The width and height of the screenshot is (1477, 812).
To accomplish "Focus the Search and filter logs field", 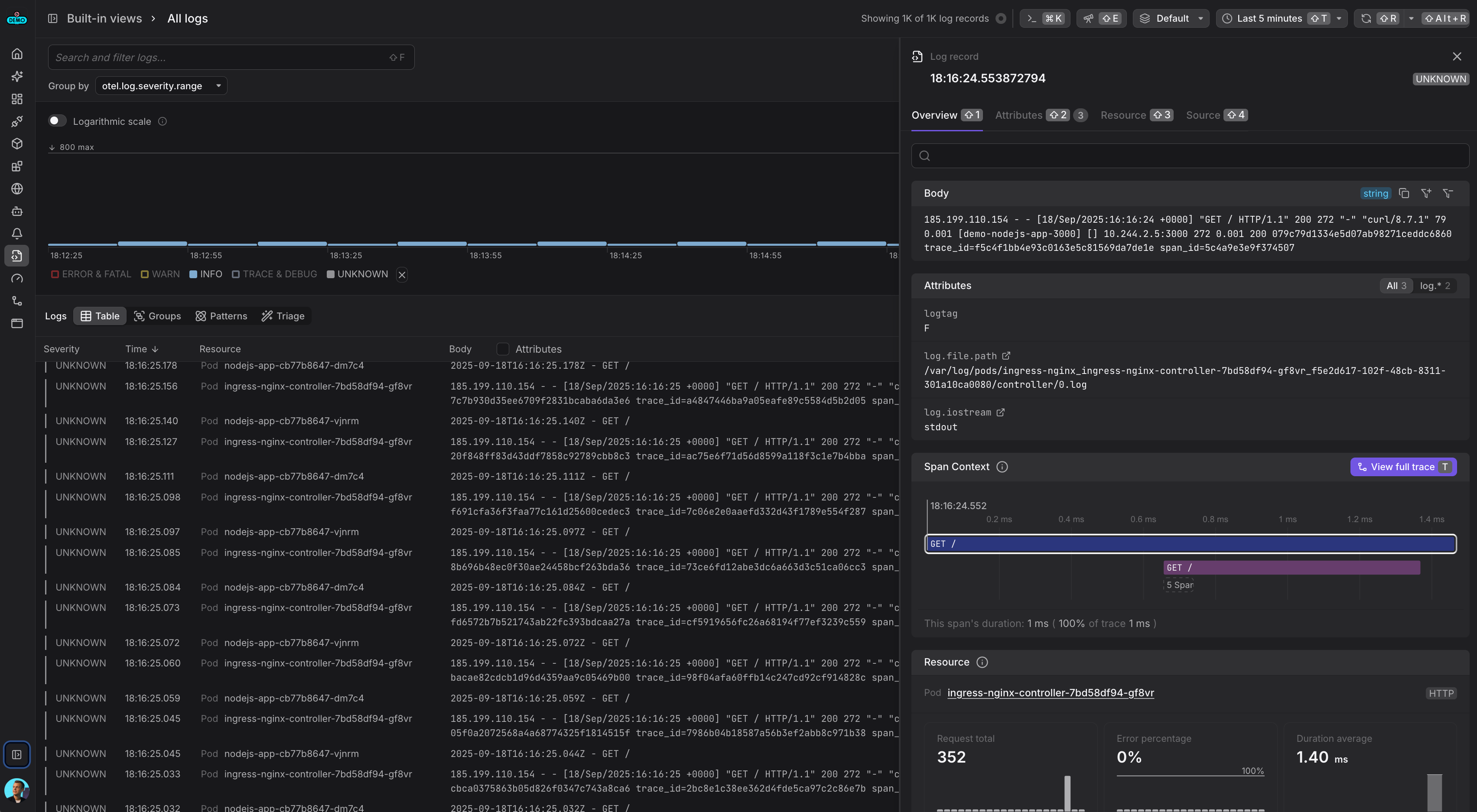I will [231, 57].
